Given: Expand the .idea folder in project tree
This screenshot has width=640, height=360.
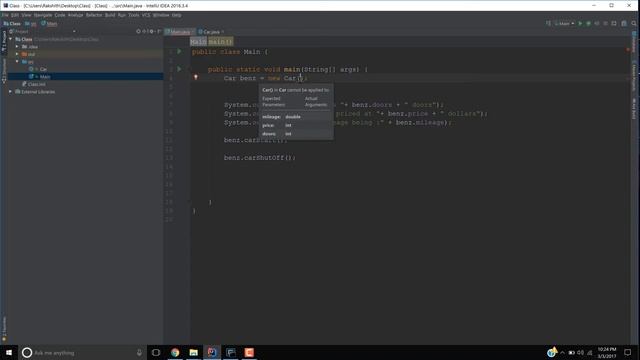Looking at the screenshot, I should click(x=17, y=47).
